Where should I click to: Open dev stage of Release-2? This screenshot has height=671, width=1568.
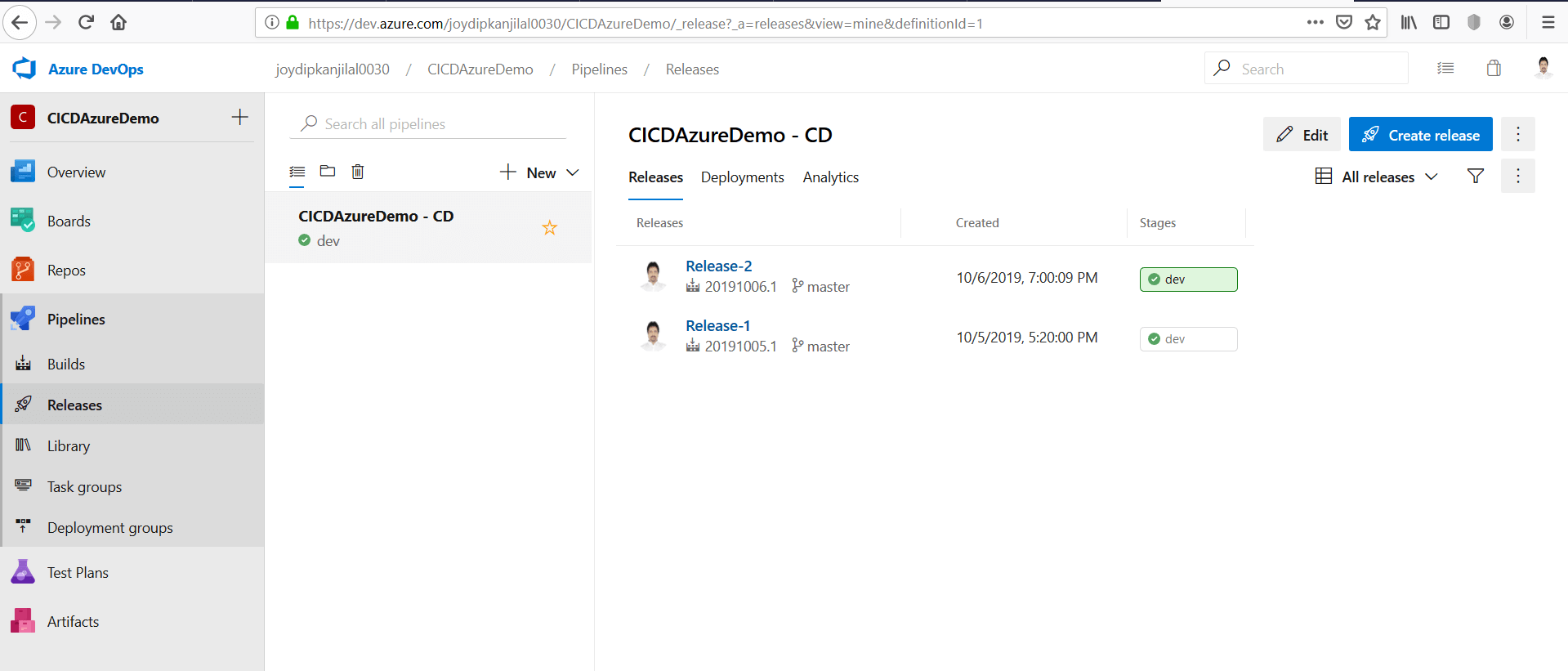point(1188,279)
